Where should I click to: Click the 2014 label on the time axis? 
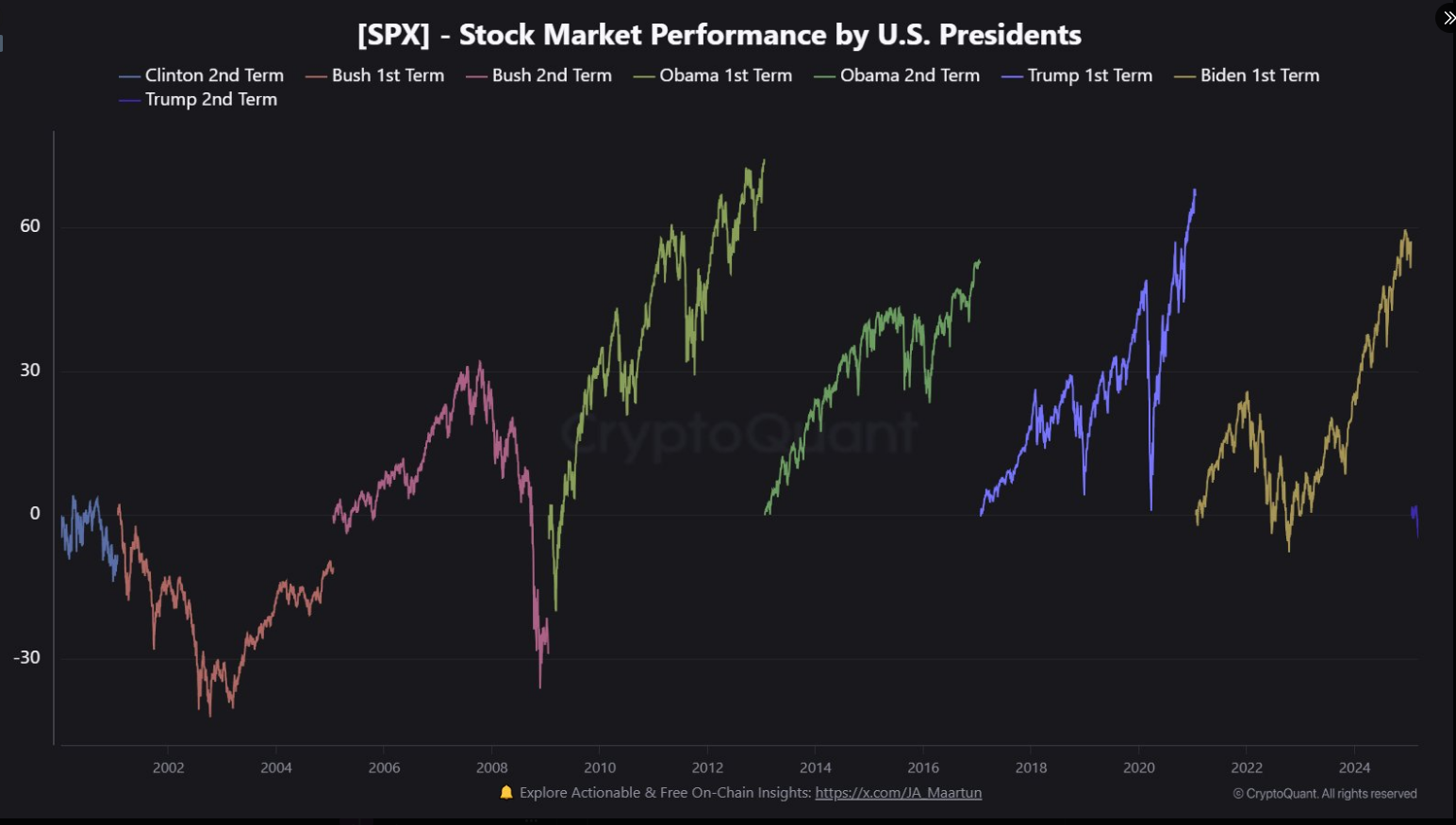point(816,767)
